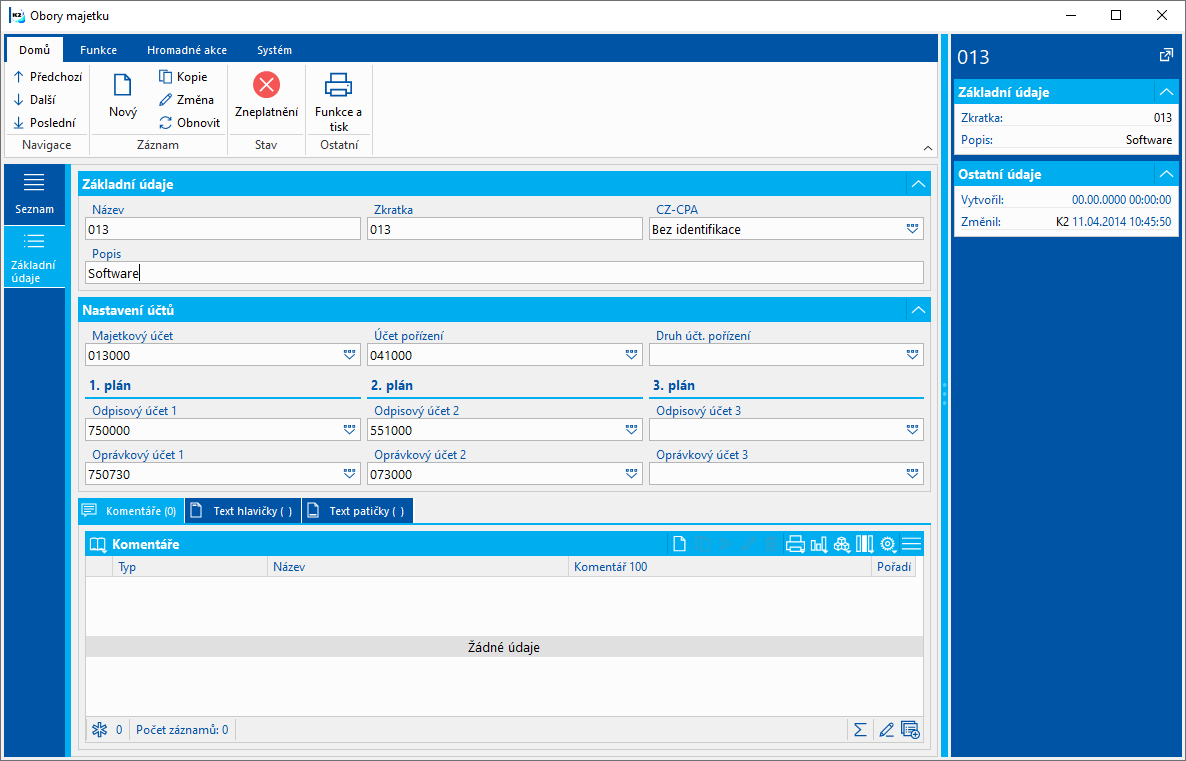Screen dimensions: 1186x761
Task: Click settings gear in Komentáře toolbar
Action: 888,544
